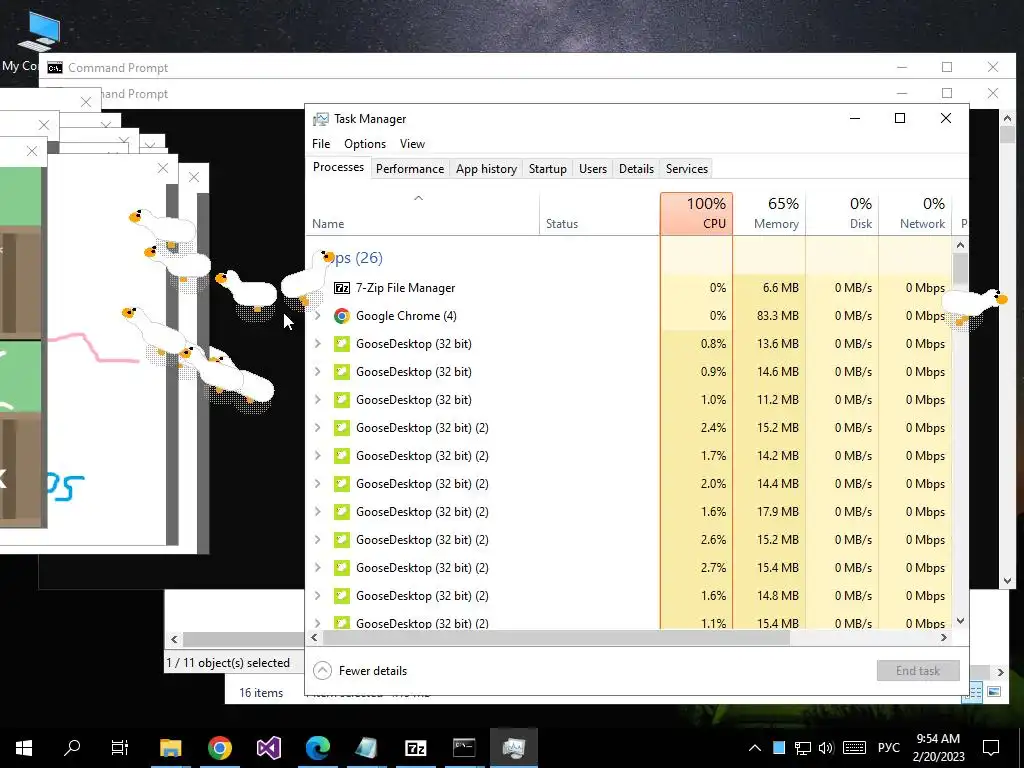Viewport: 1024px width, 768px height.
Task: Open the volume tray icon
Action: (x=826, y=748)
